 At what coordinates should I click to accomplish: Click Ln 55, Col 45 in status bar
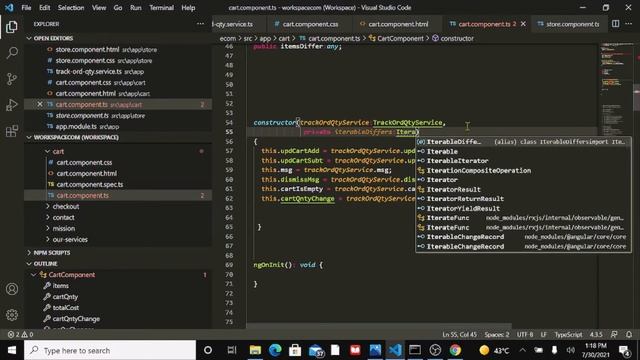[x=459, y=334]
